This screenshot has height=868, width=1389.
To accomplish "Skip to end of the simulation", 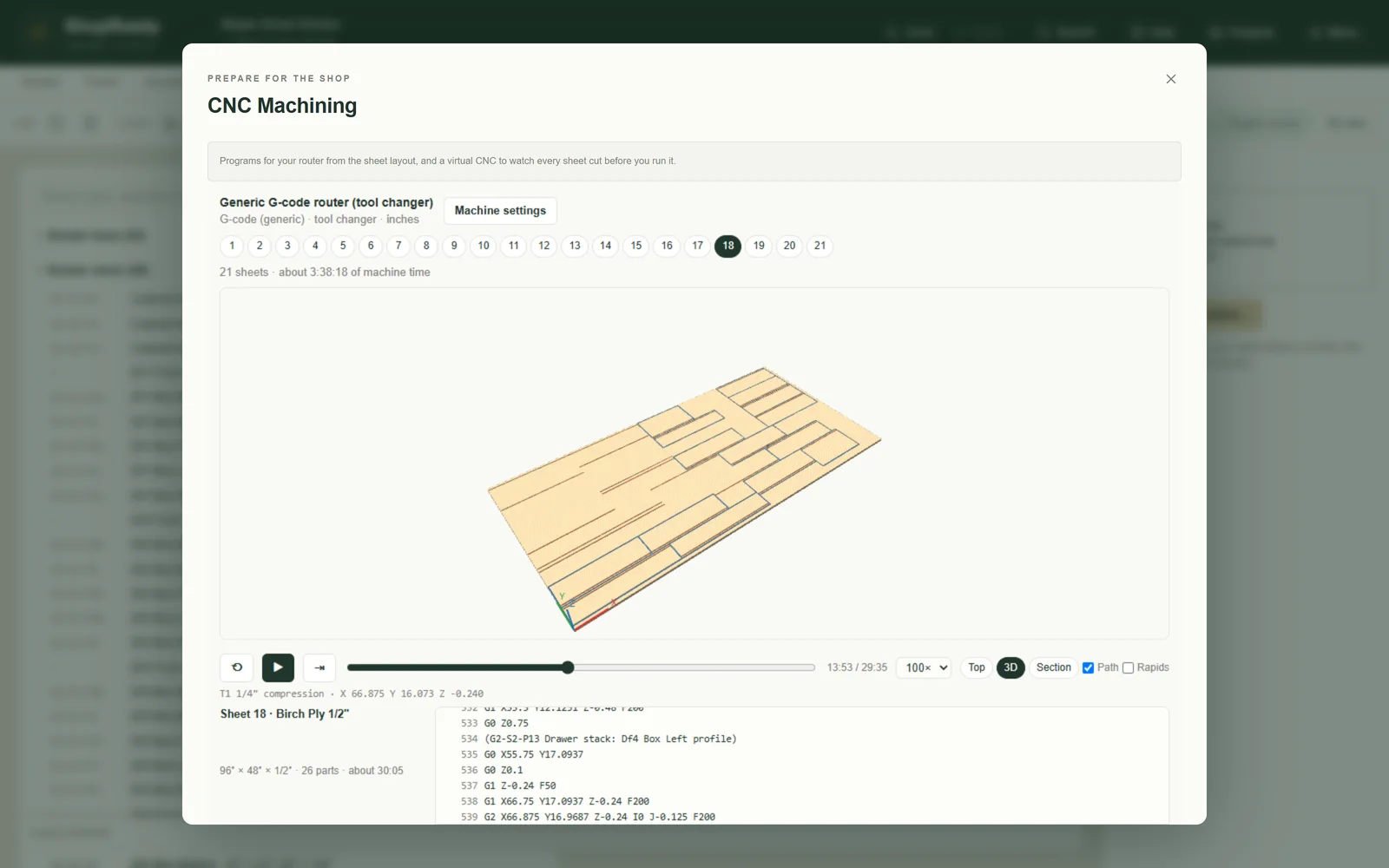I will 319,667.
